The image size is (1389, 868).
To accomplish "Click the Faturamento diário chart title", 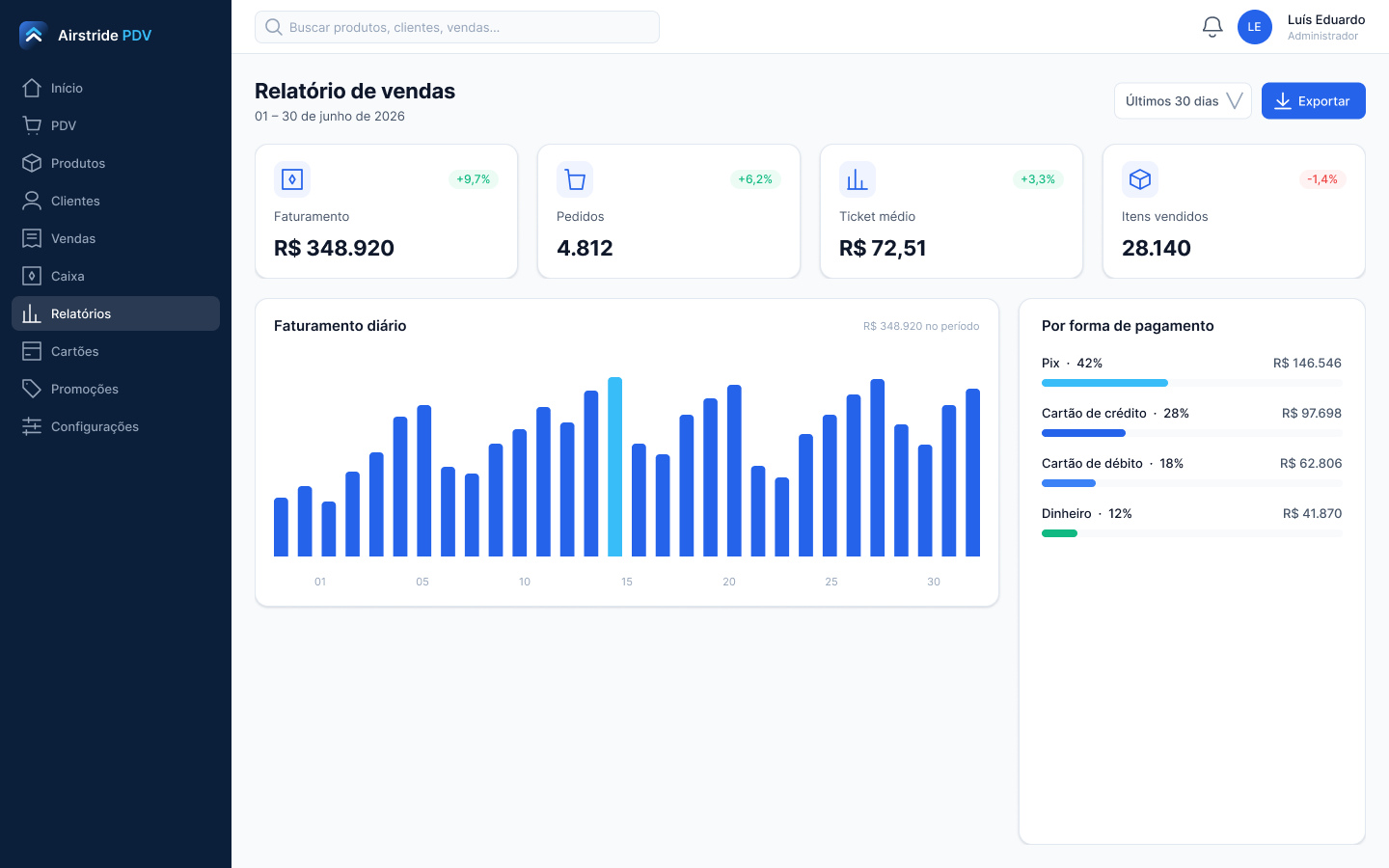I will point(340,326).
